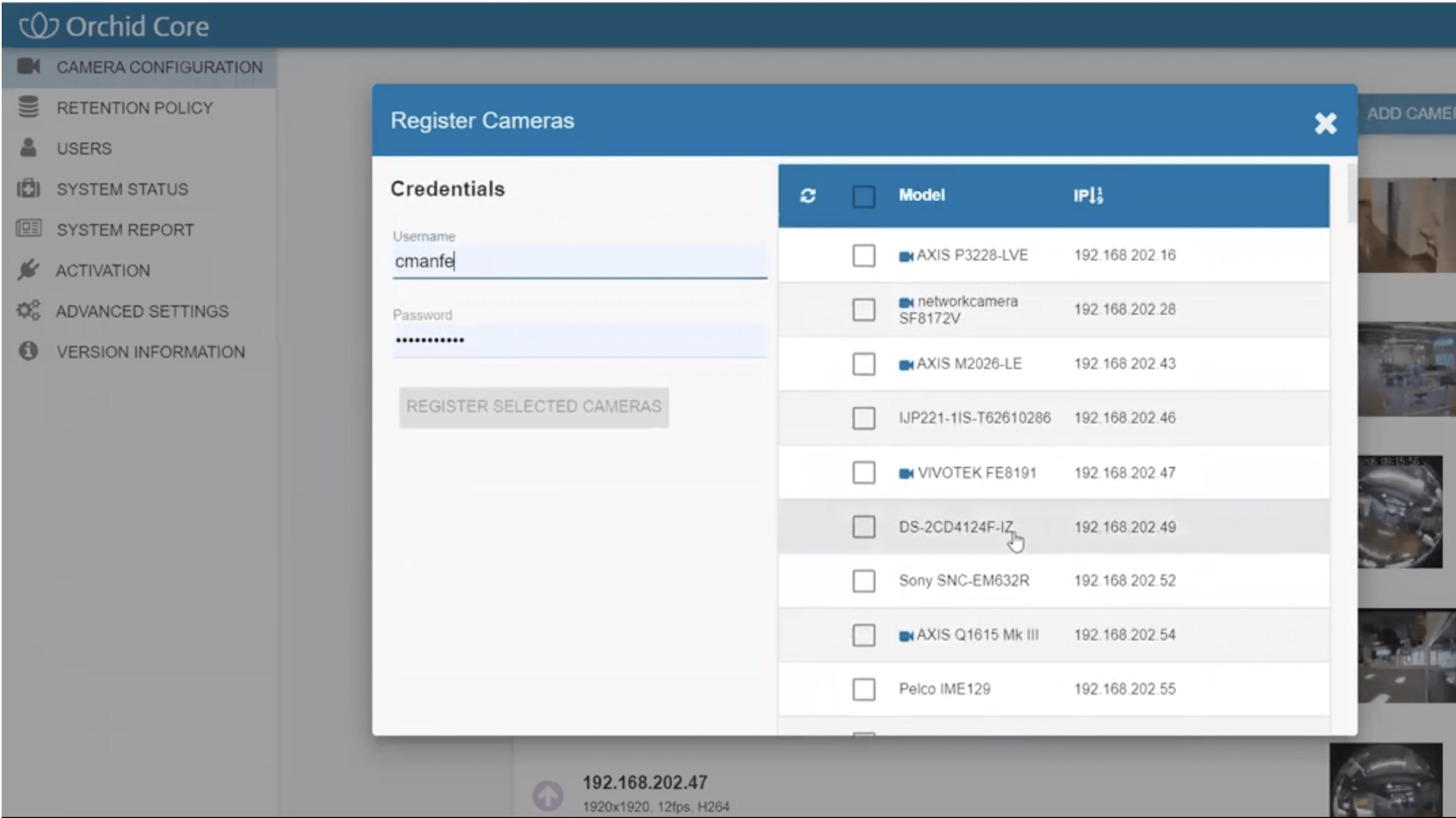Click the VIVOTEK FE8191 model name

tap(977, 473)
